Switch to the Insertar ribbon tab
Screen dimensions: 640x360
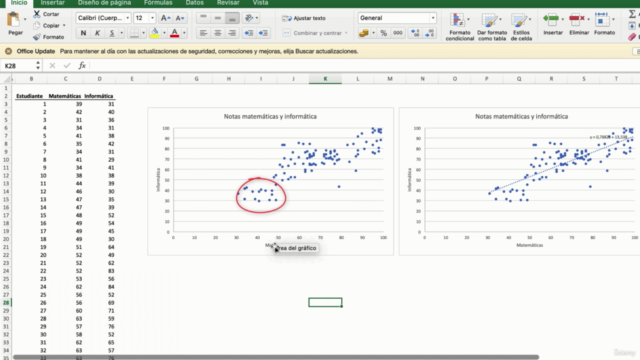(x=53, y=3)
